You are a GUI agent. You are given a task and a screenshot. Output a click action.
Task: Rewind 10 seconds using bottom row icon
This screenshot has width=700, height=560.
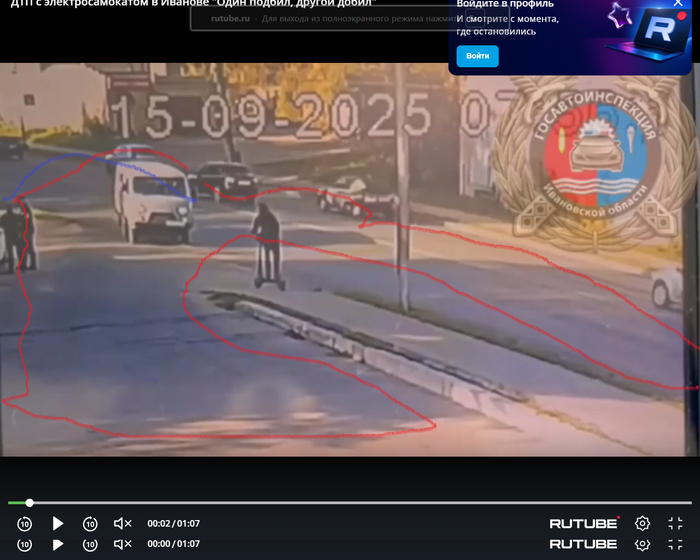[x=24, y=544]
